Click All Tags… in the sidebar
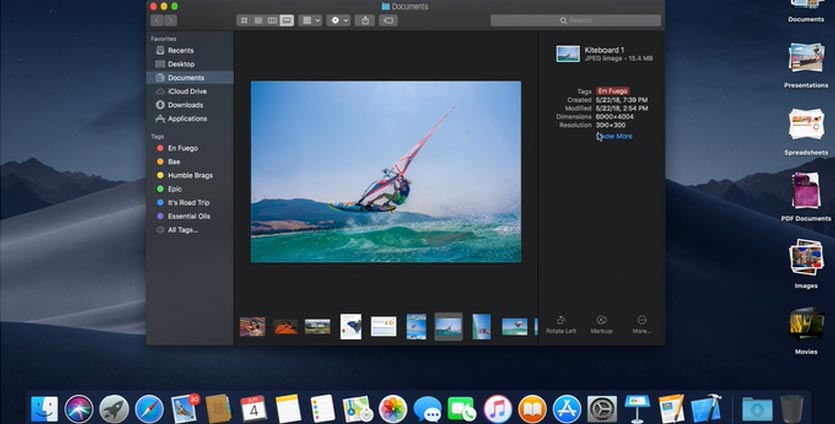Viewport: 835px width, 424px height. (182, 230)
